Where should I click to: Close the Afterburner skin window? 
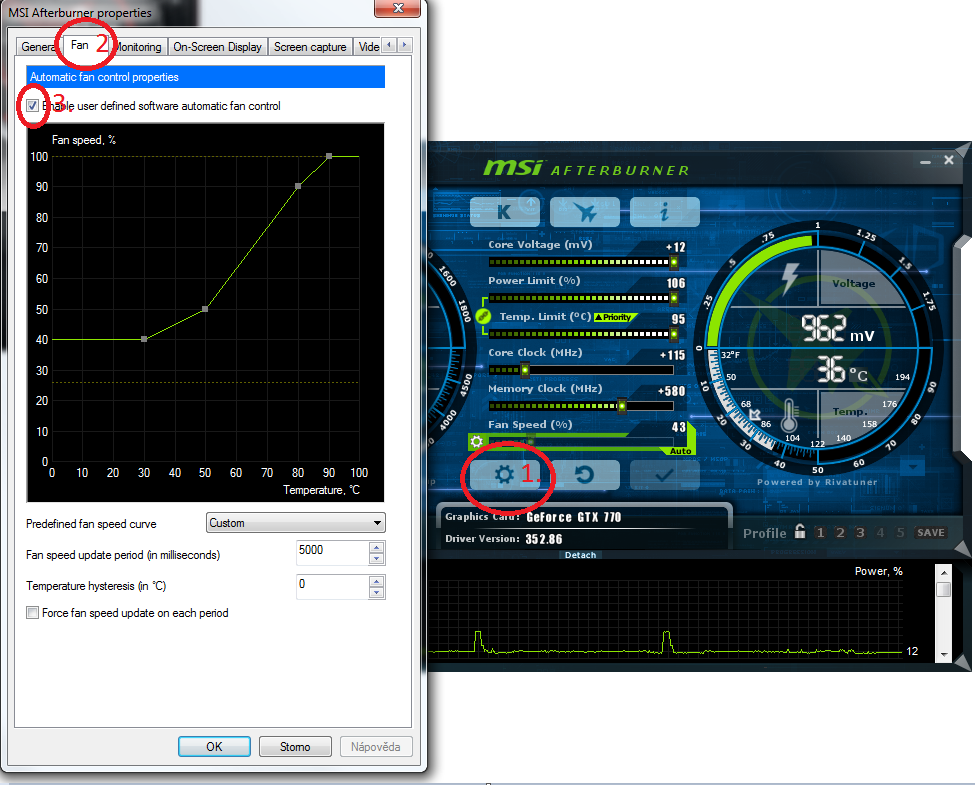(x=948, y=160)
